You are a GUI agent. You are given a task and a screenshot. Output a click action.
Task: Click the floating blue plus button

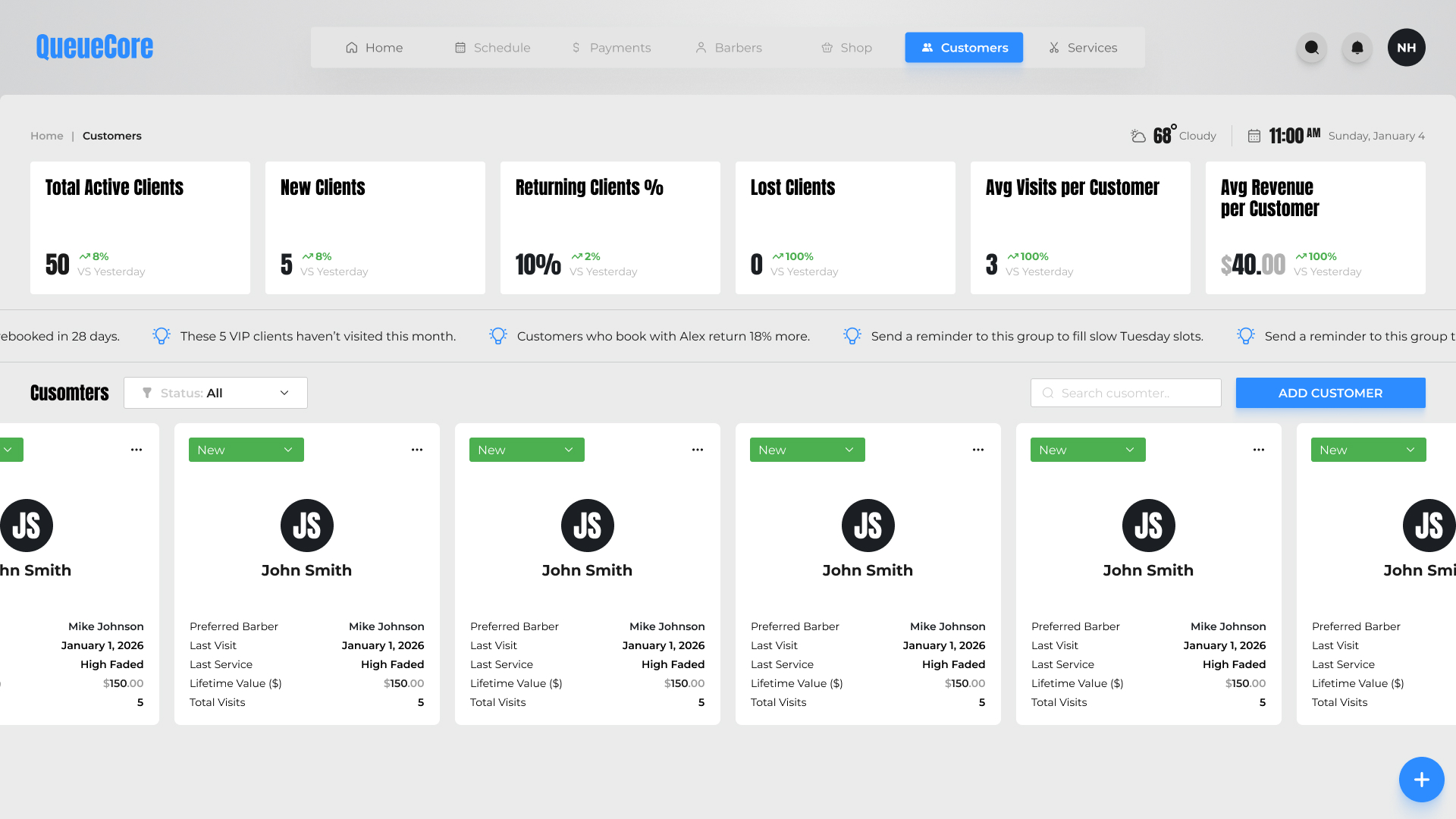[1421, 780]
